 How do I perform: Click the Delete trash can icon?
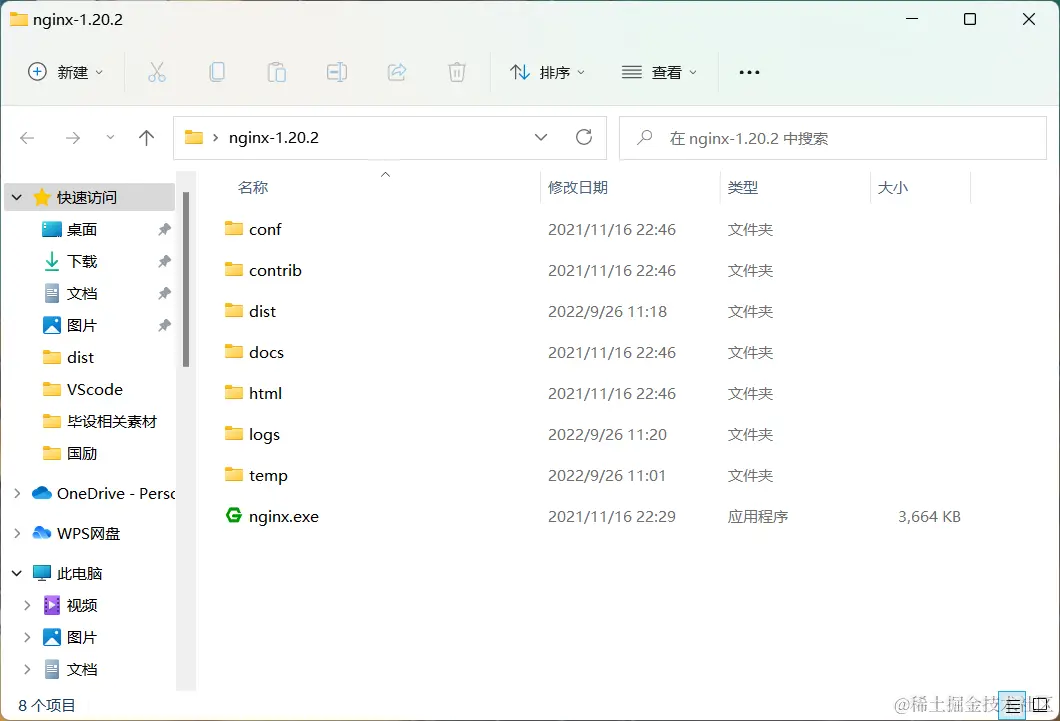coord(457,72)
